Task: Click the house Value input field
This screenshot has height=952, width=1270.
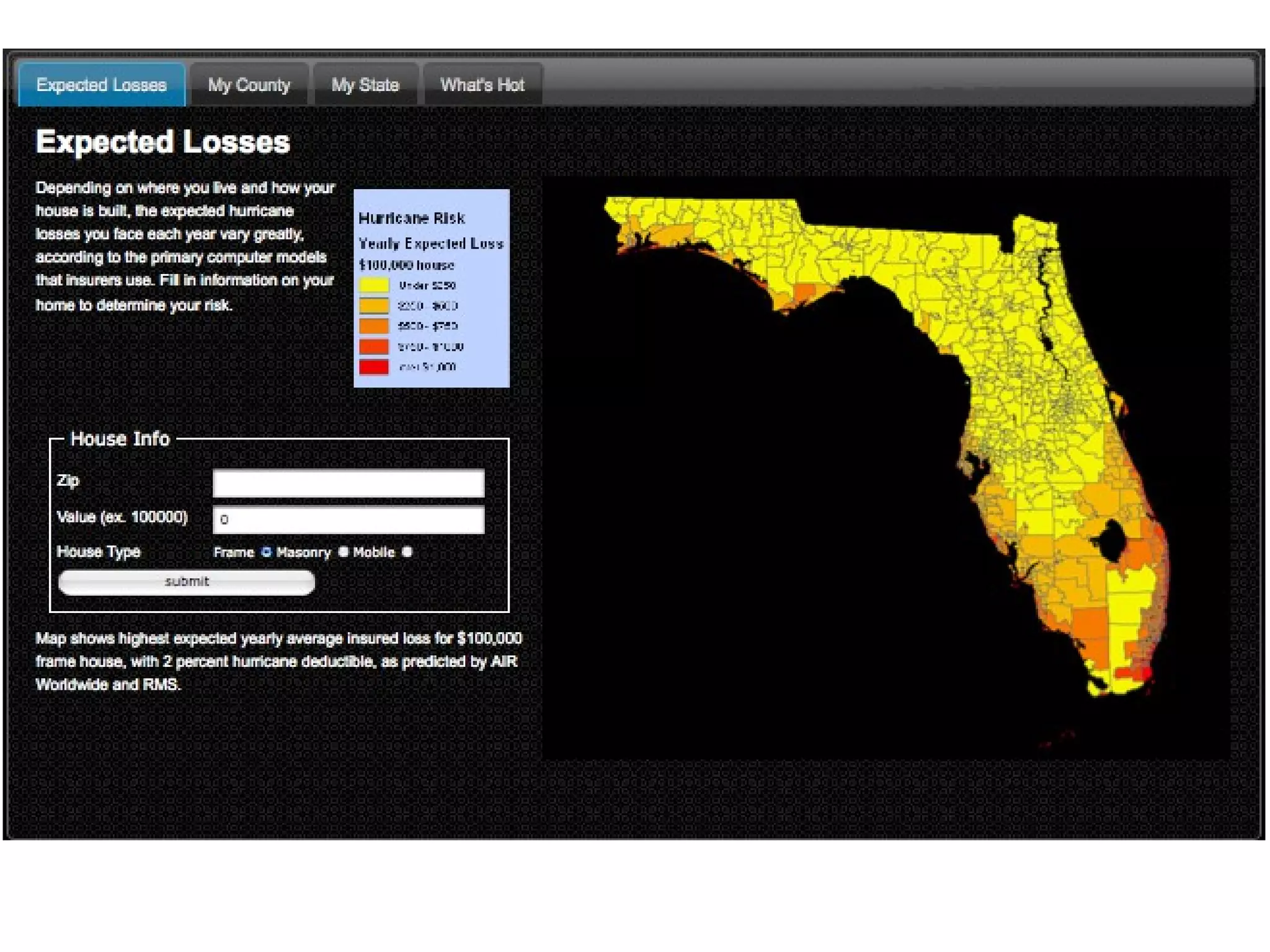Action: pyautogui.click(x=348, y=519)
